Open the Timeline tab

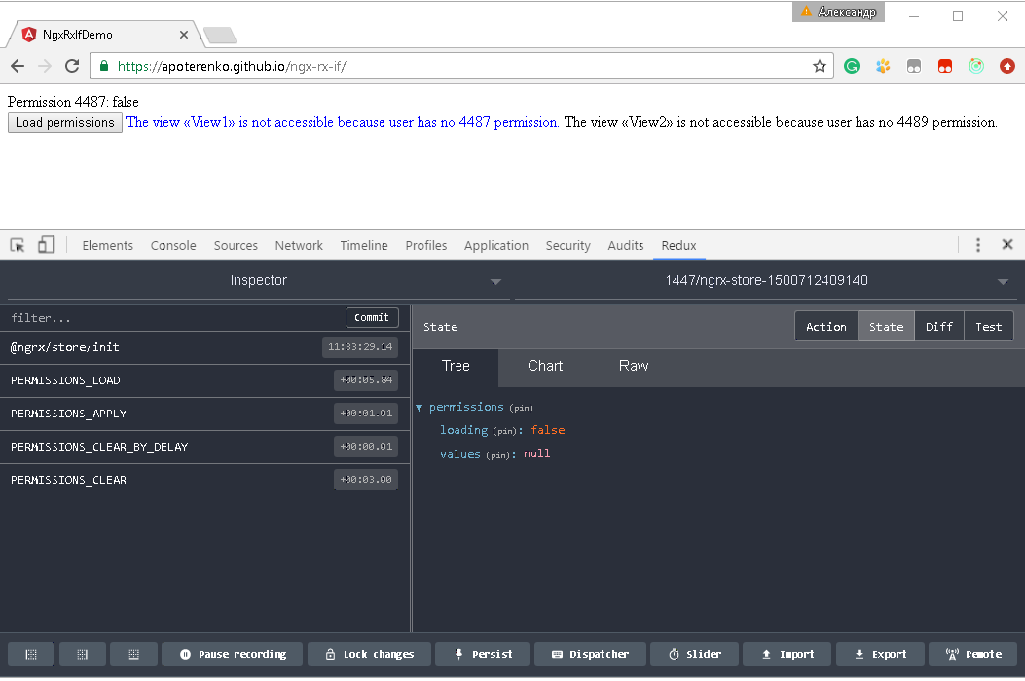363,246
